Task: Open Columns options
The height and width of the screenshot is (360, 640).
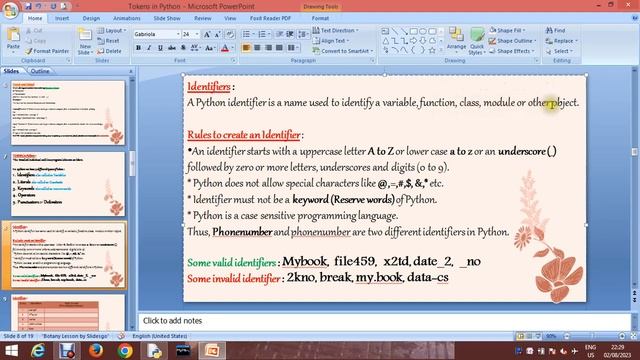Action: (x=293, y=48)
